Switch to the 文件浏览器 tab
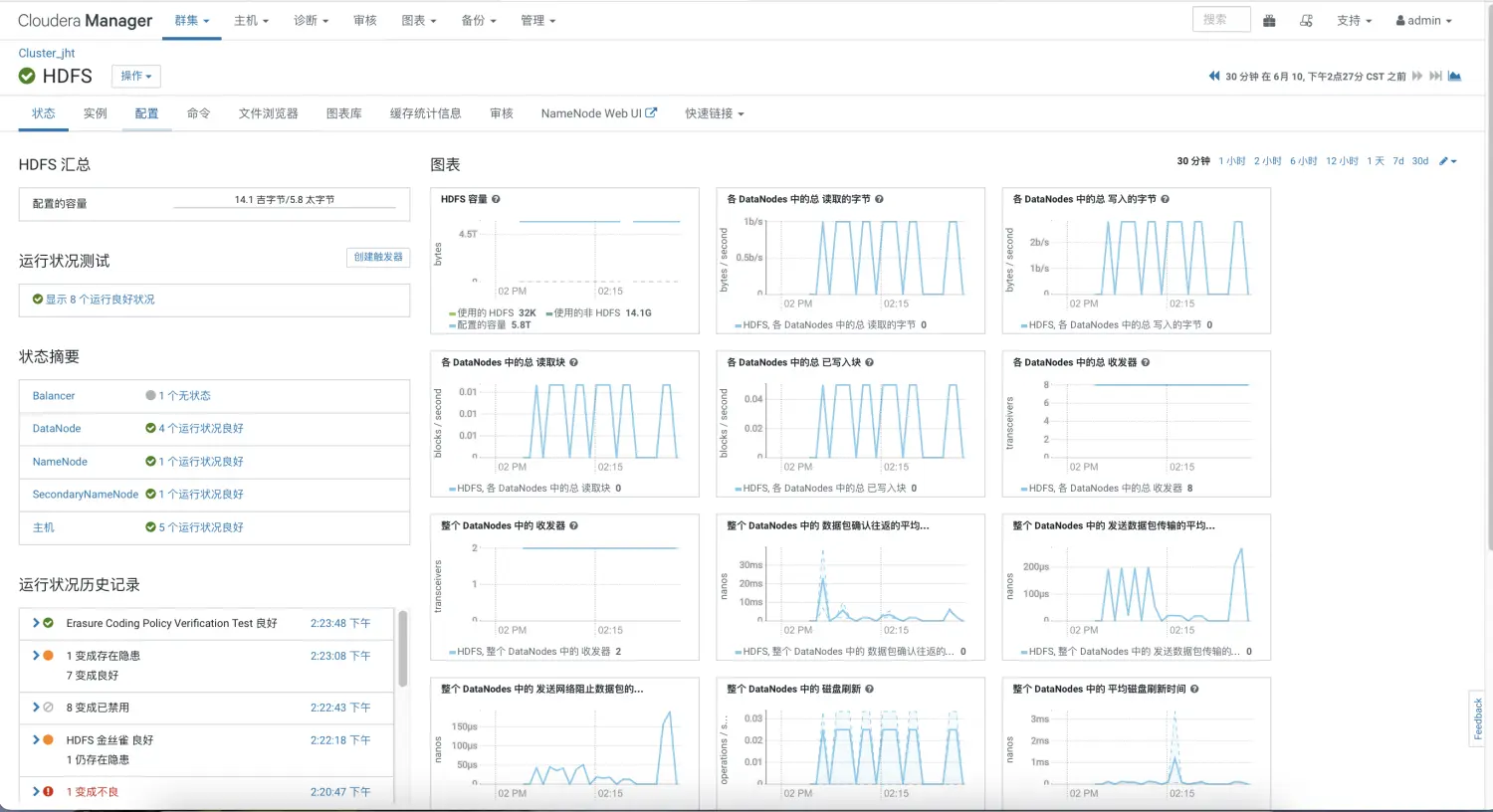 (x=269, y=113)
